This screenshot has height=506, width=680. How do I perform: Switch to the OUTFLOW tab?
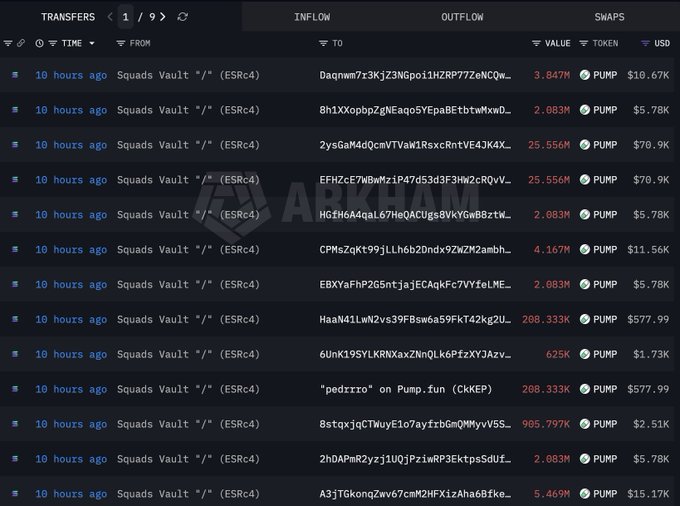[462, 17]
